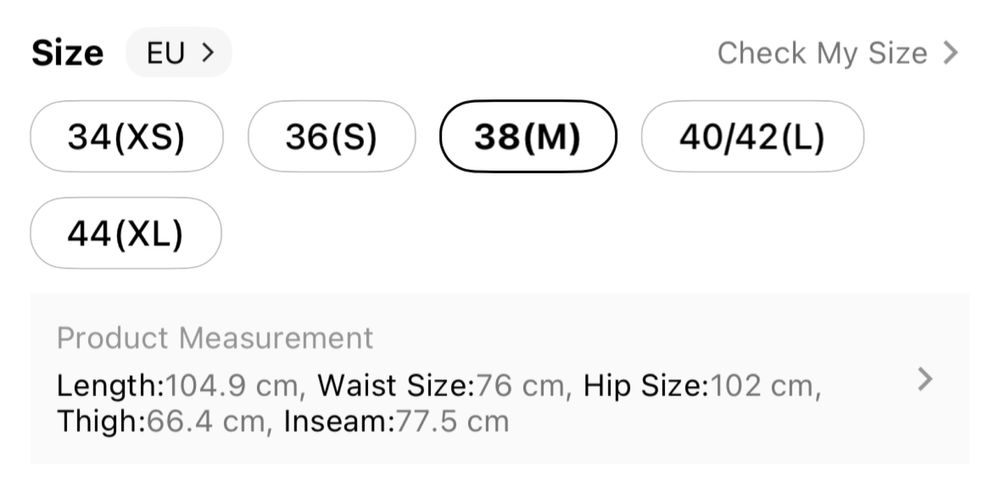The width and height of the screenshot is (1000, 494).
Task: Pick size 40/42(L)
Action: 752,137
